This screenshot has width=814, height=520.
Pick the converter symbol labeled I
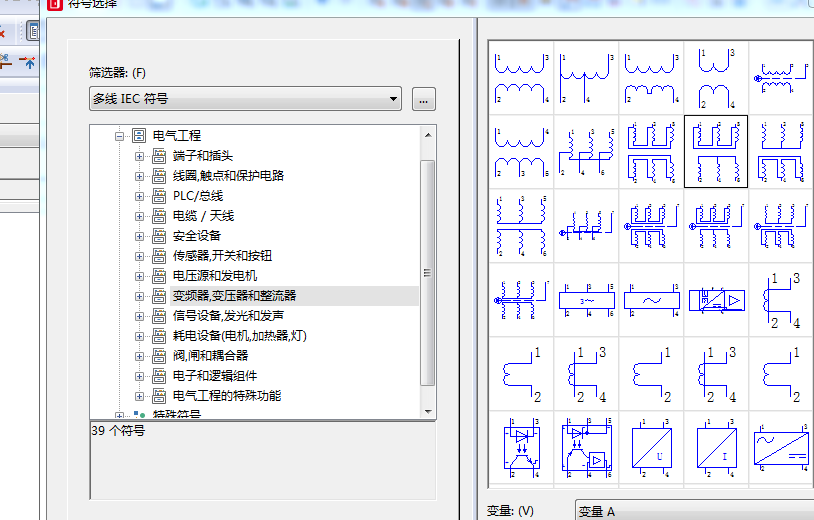[x=716, y=445]
